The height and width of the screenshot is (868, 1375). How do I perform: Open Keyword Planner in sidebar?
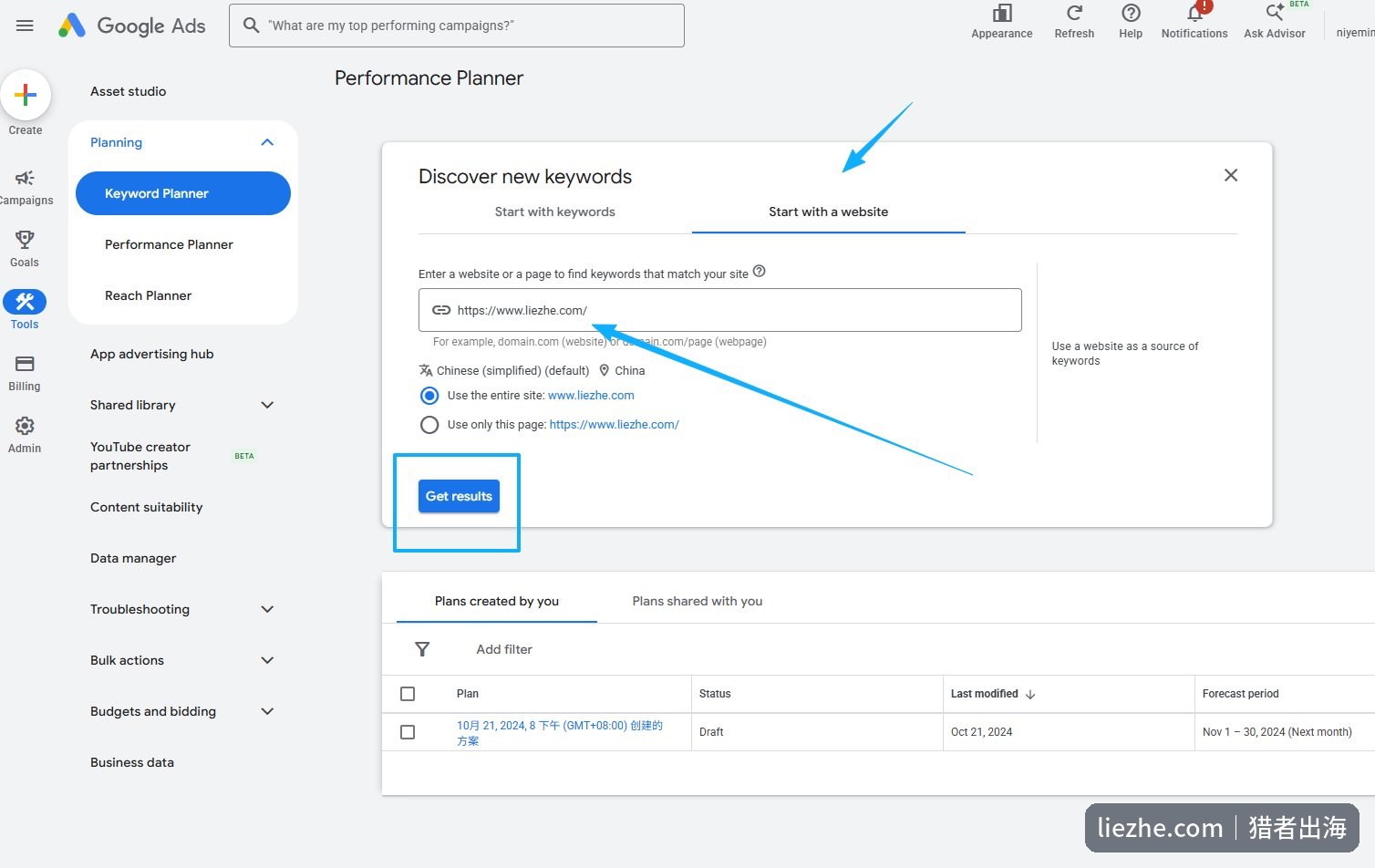[183, 193]
